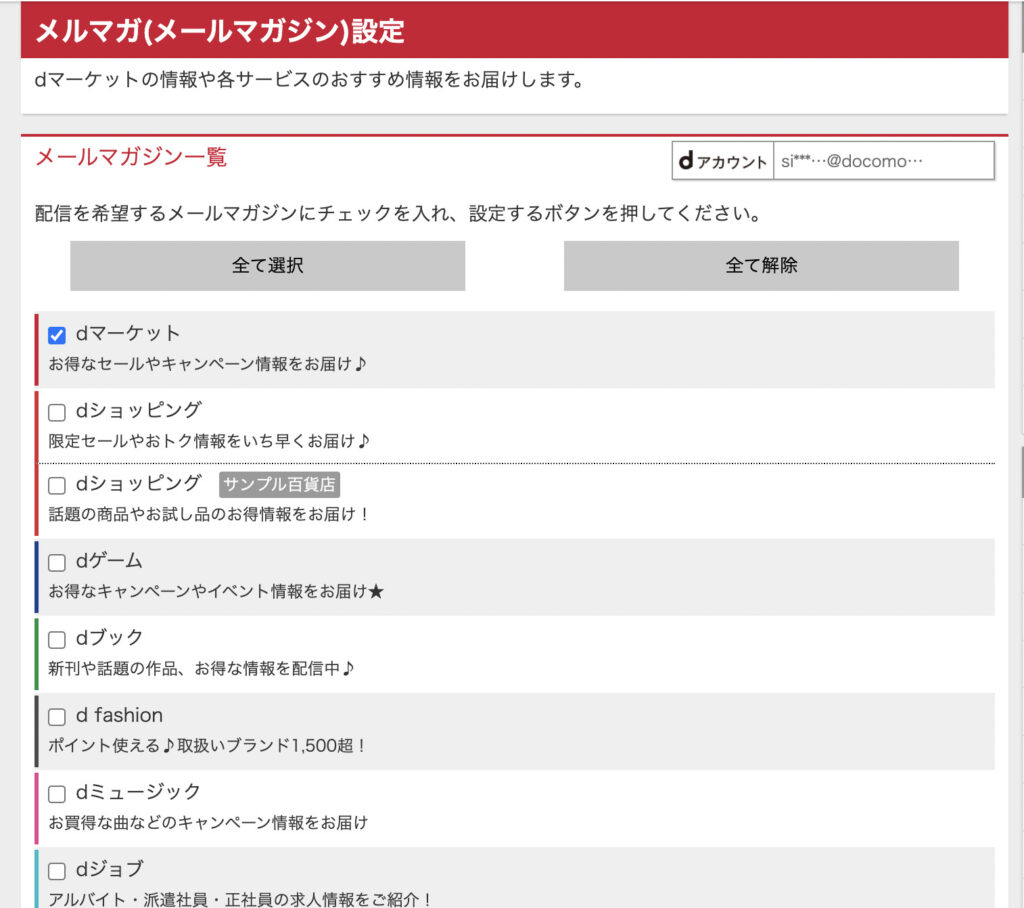Viewport: 1024px width, 908px height.
Task: Click 話題の商品やお試し品のお得情報をお届け！ description
Action: coord(210,514)
